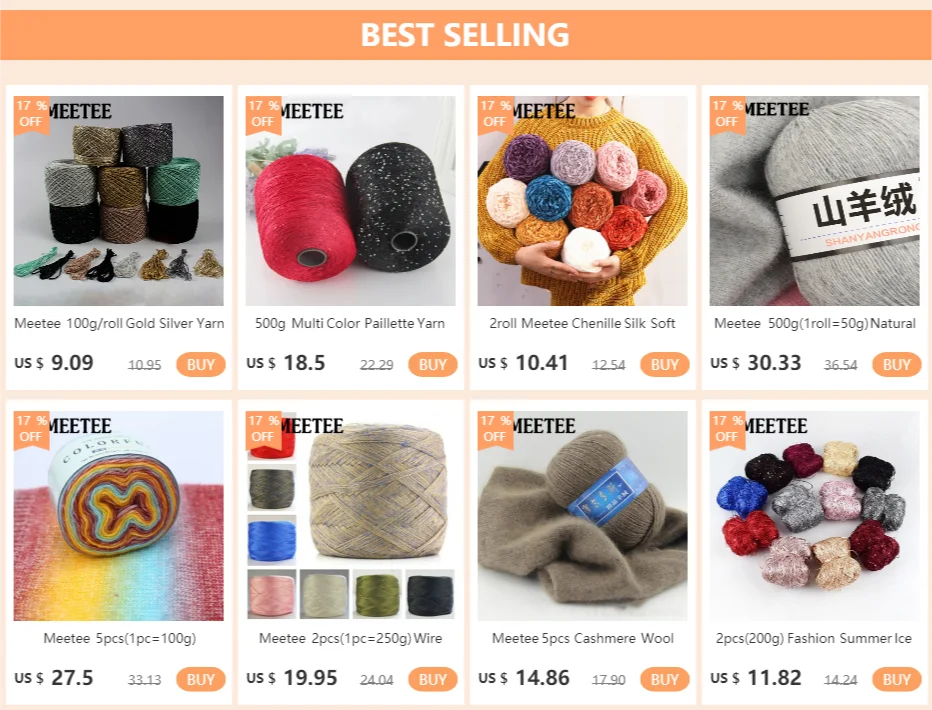
Task: Click the BEST SELLING banner header
Action: pos(466,34)
